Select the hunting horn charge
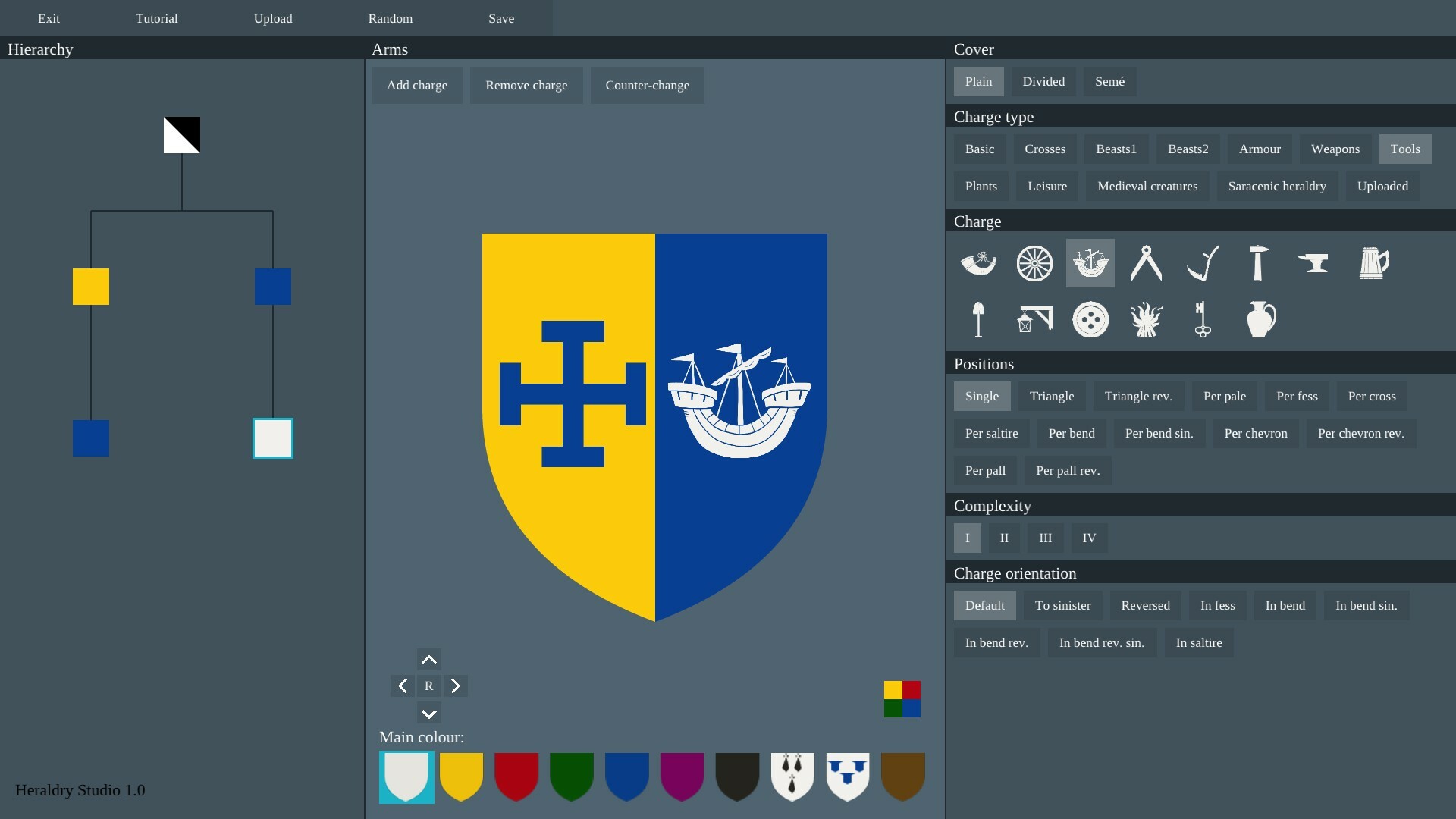Viewport: 1456px width, 819px height. click(978, 263)
